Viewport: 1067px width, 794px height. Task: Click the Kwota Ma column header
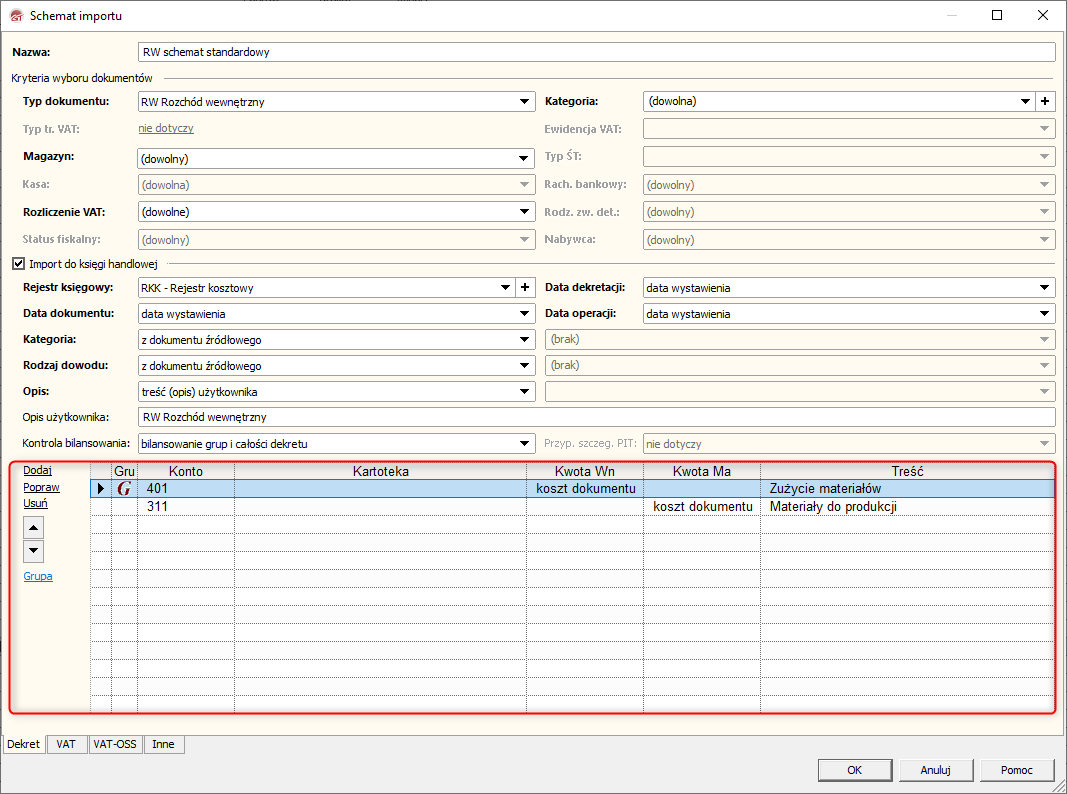[702, 471]
